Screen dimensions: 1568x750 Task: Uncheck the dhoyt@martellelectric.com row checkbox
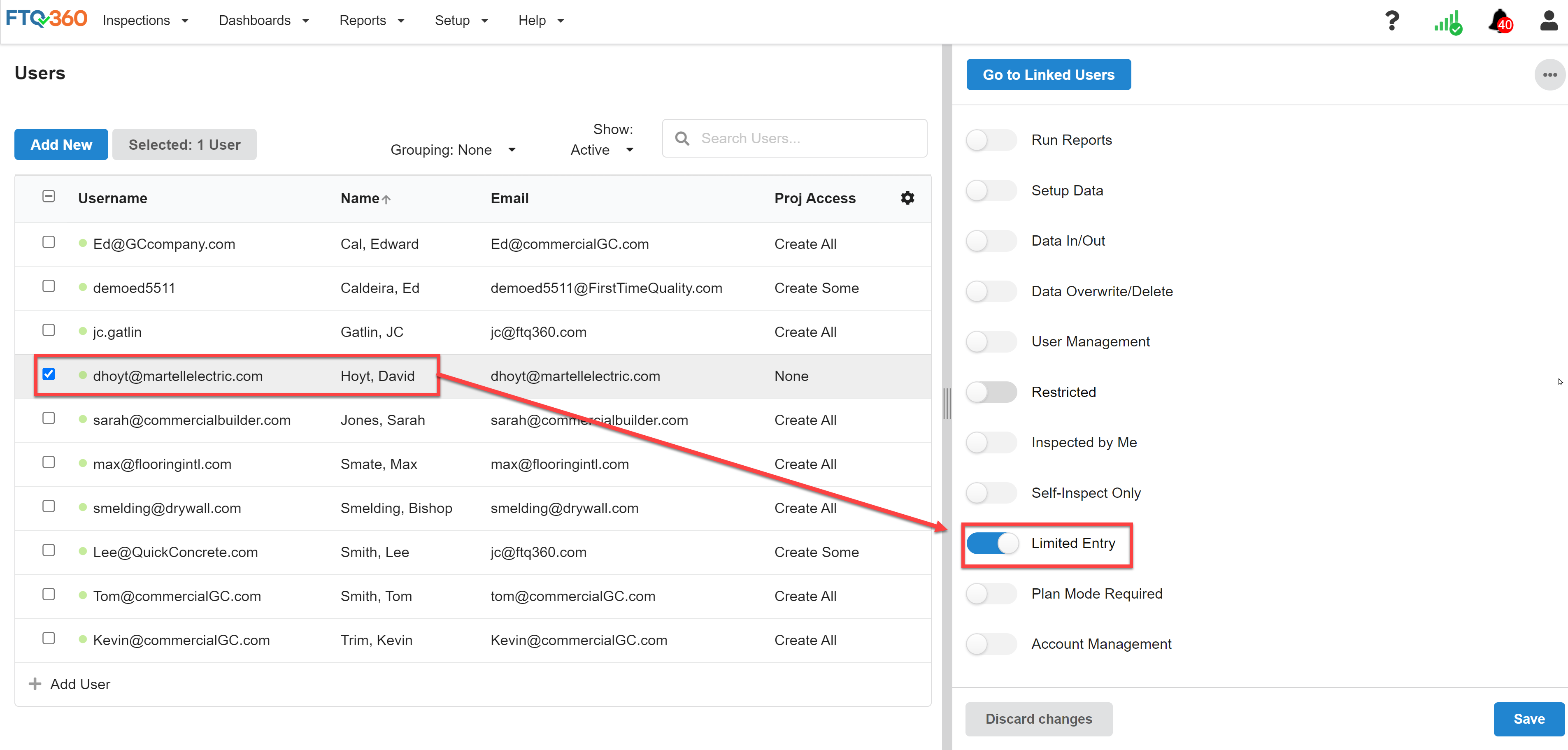coord(49,374)
